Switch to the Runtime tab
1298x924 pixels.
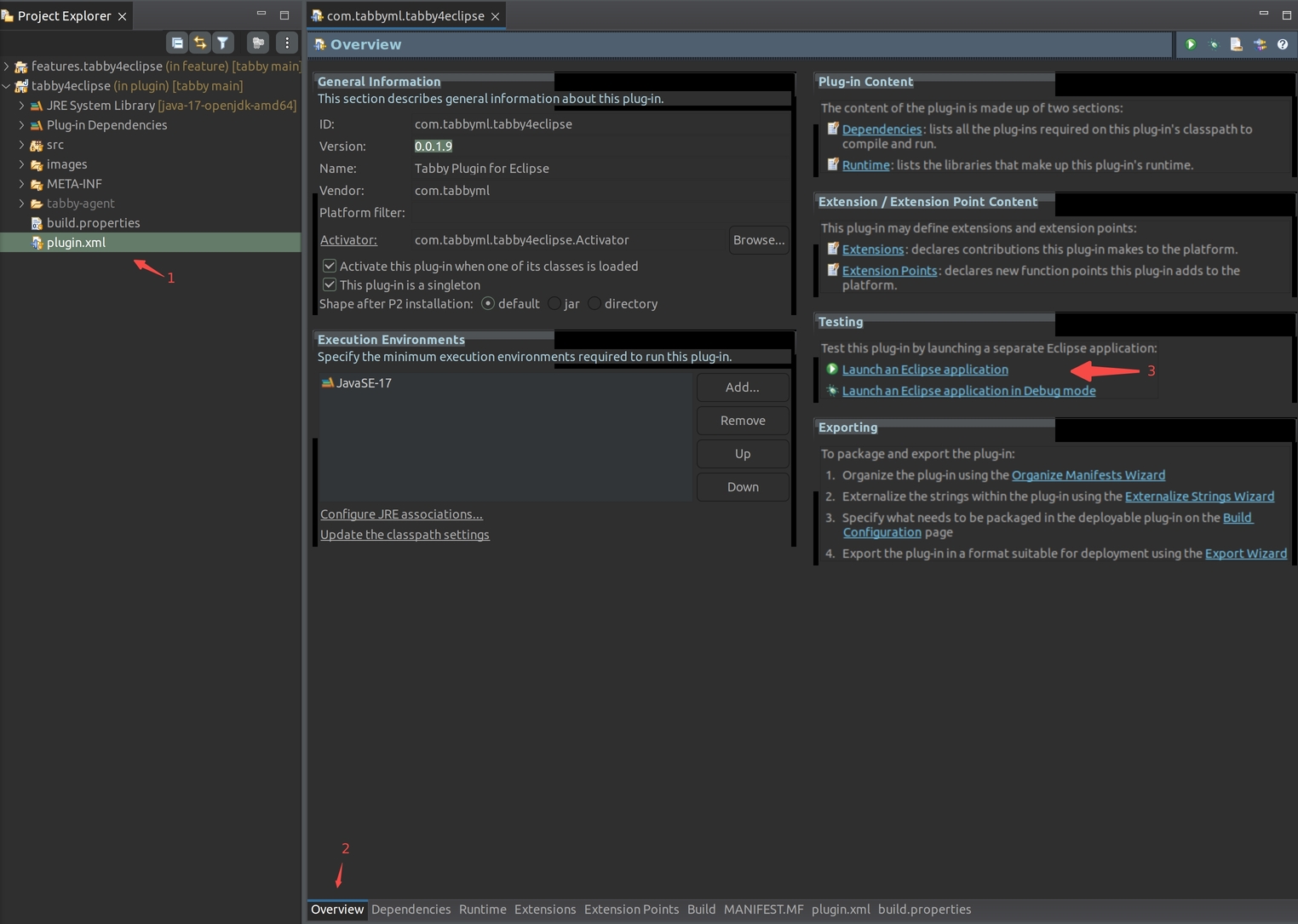[x=483, y=910]
